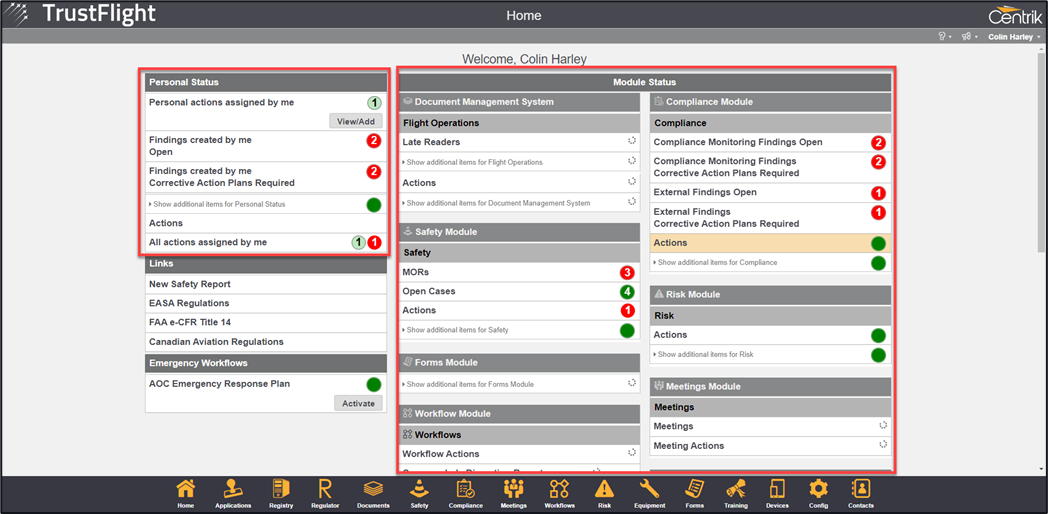Expand additional items for Compliance
This screenshot has width=1048, height=514.
717,263
